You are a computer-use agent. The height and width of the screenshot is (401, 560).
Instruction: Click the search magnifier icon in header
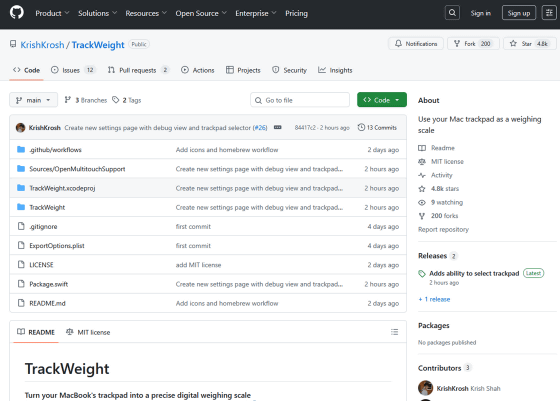pos(452,13)
